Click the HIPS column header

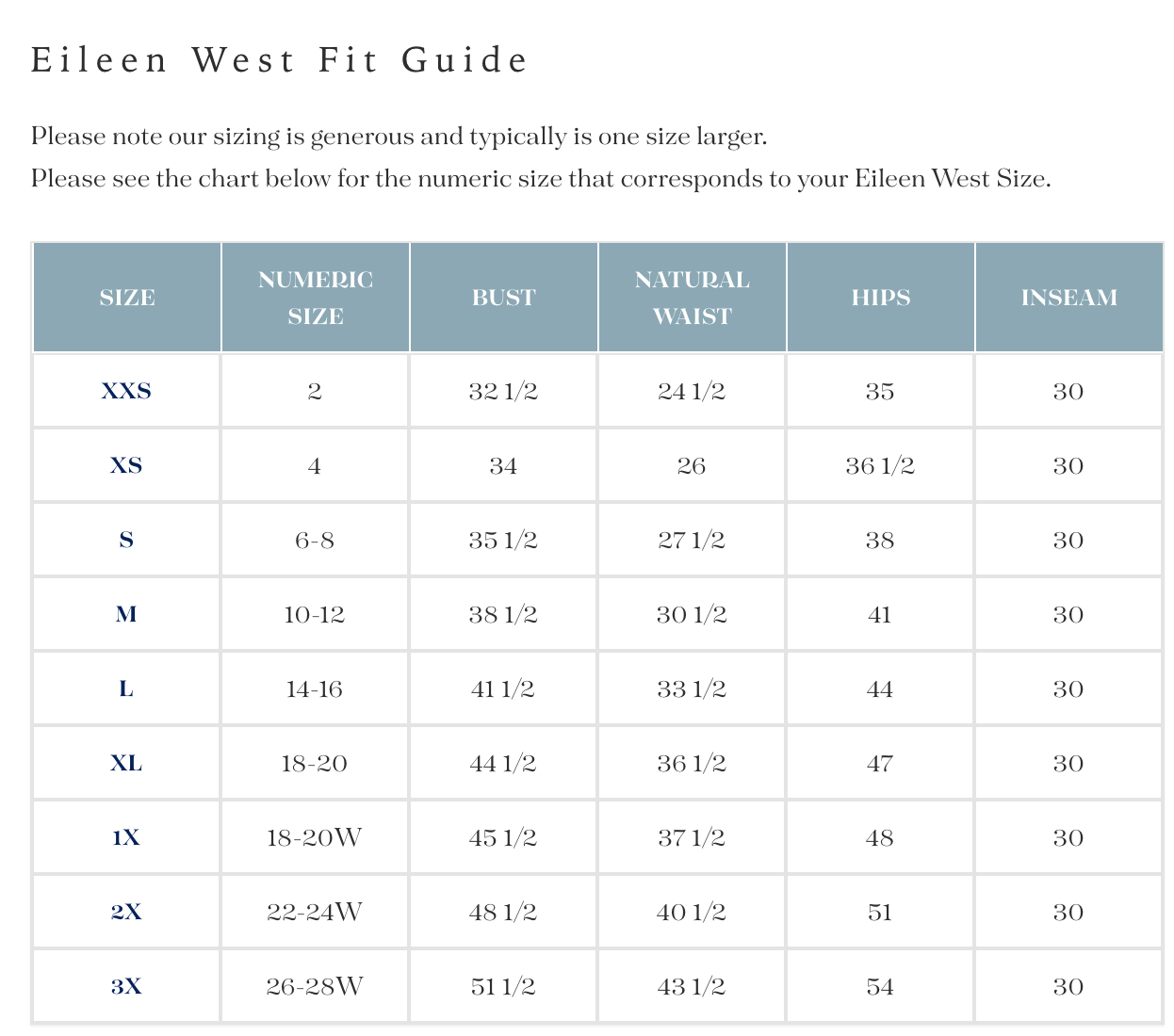881,298
